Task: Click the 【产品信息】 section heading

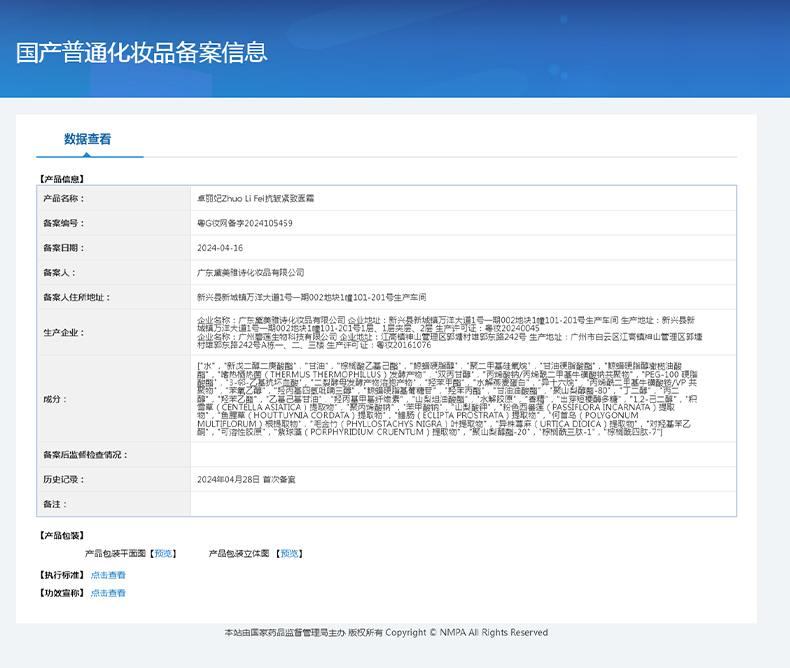Action: coord(62,179)
